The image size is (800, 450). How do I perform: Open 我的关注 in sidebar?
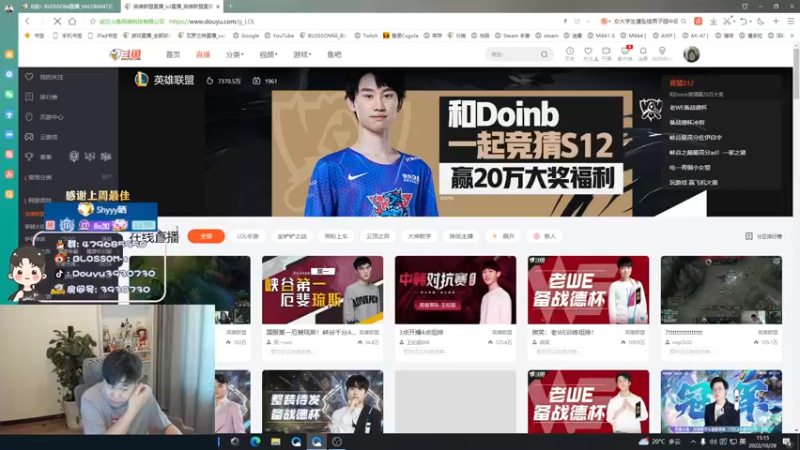click(x=51, y=77)
